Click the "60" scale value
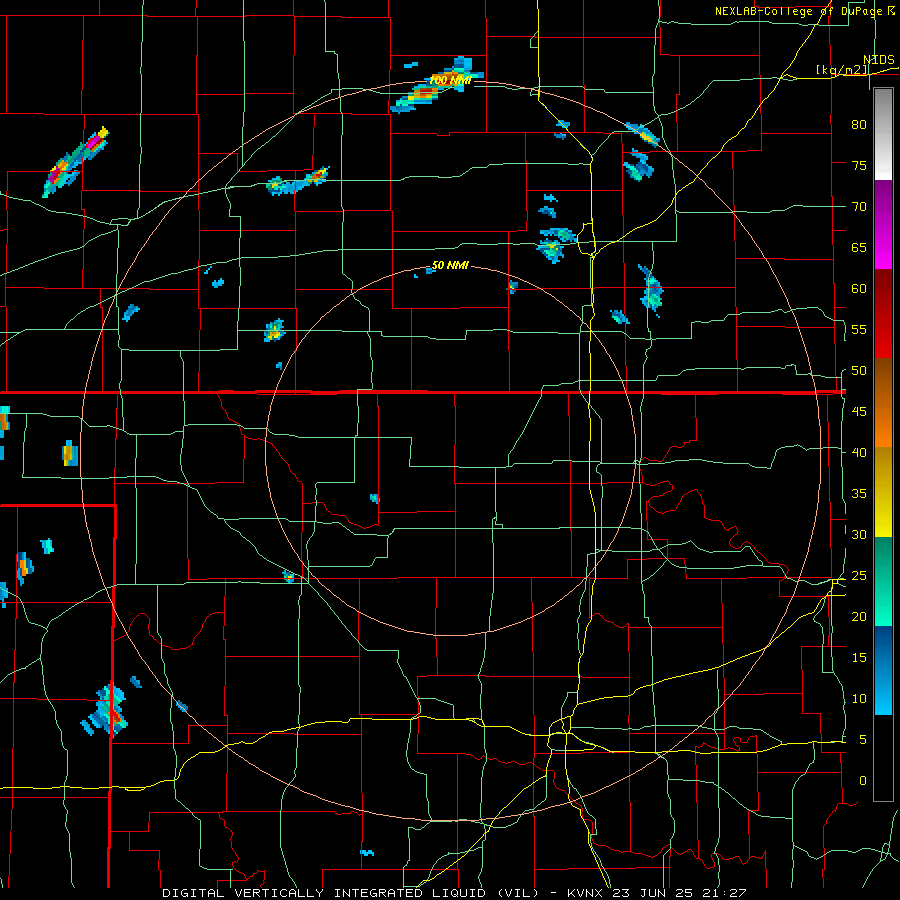Viewport: 900px width, 900px height. tap(859, 289)
